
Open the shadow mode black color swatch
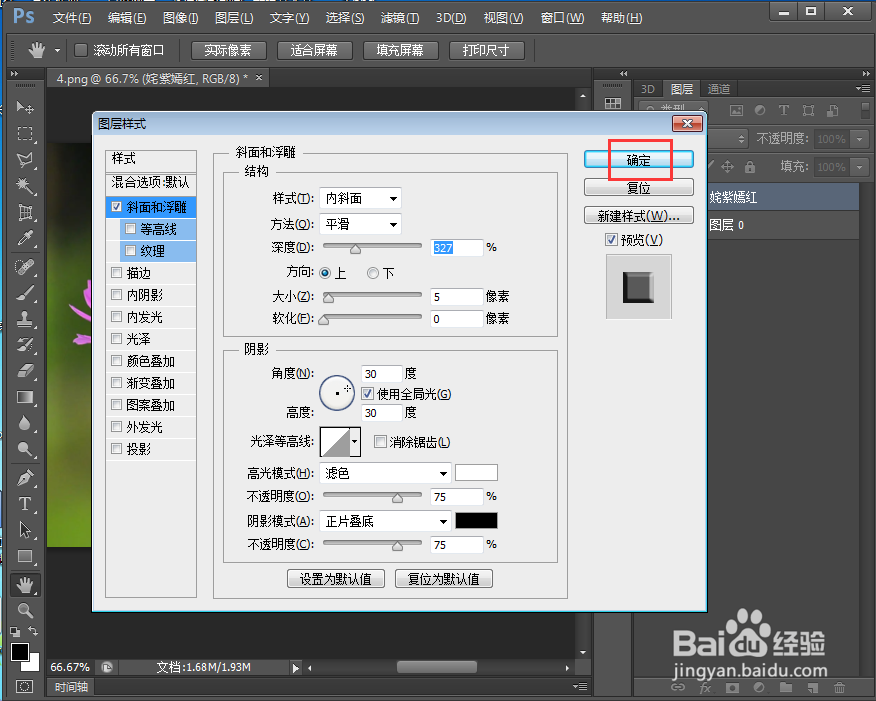pyautogui.click(x=476, y=520)
